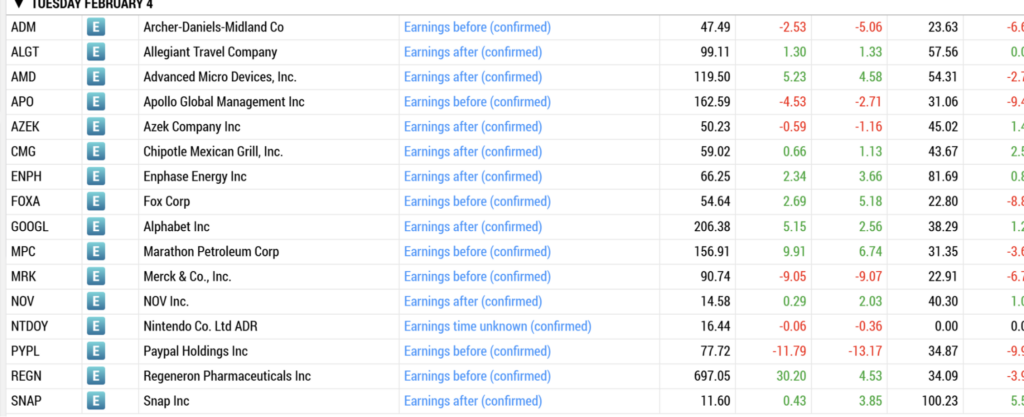Collapse the Tuesday February 4 section
1024x417 pixels.
(x=18, y=4)
